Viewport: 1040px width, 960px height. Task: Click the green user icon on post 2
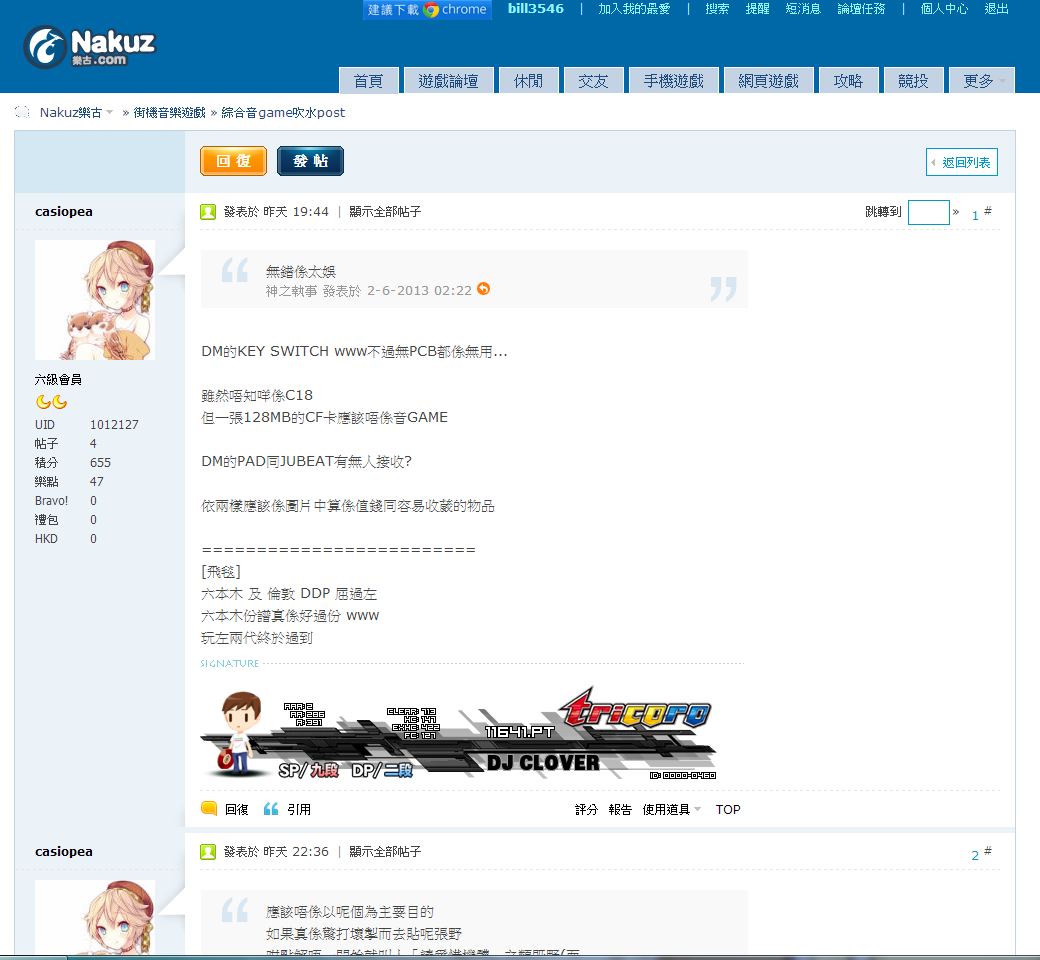pos(208,851)
